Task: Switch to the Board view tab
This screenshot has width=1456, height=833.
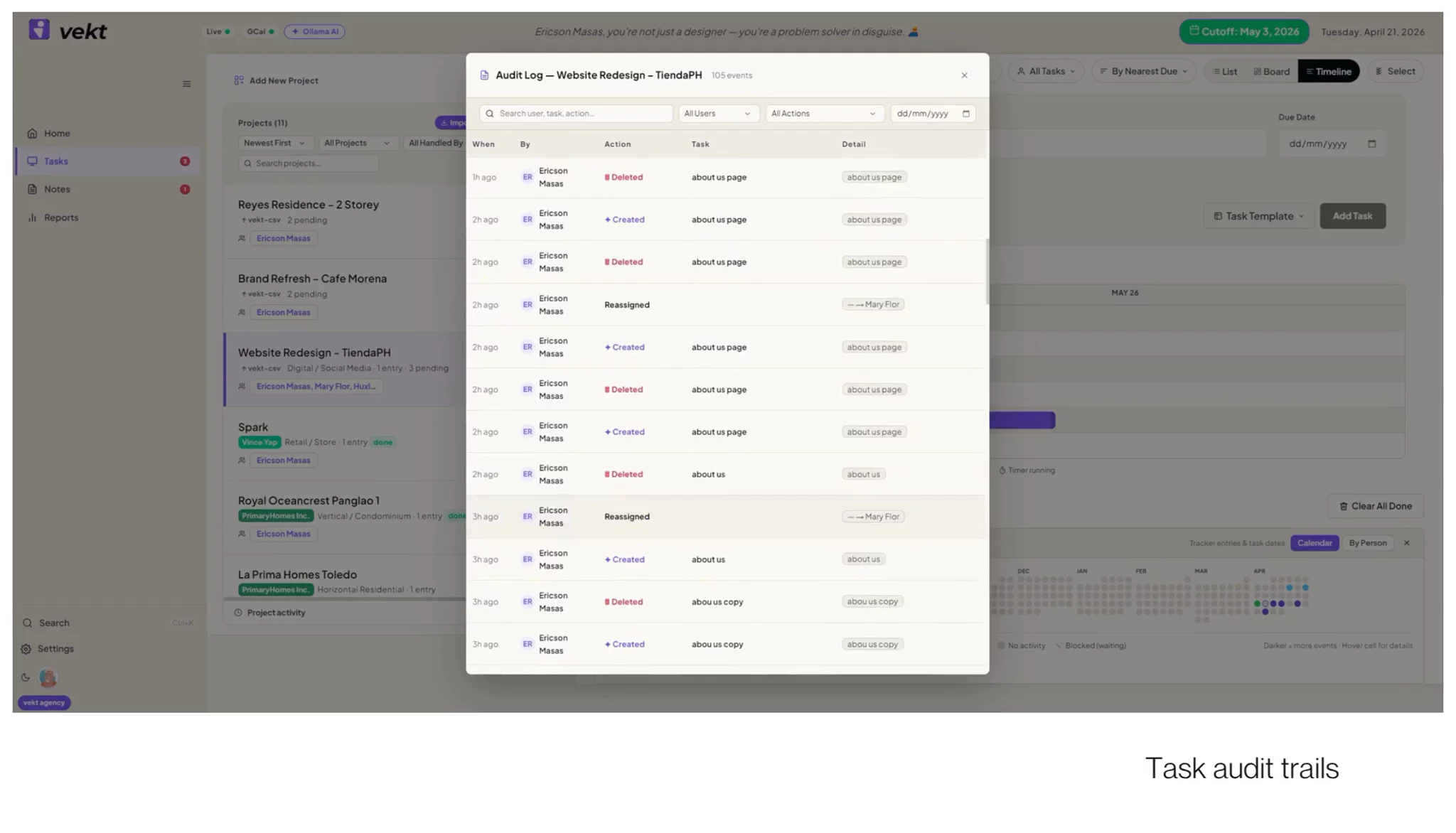Action: [1271, 71]
